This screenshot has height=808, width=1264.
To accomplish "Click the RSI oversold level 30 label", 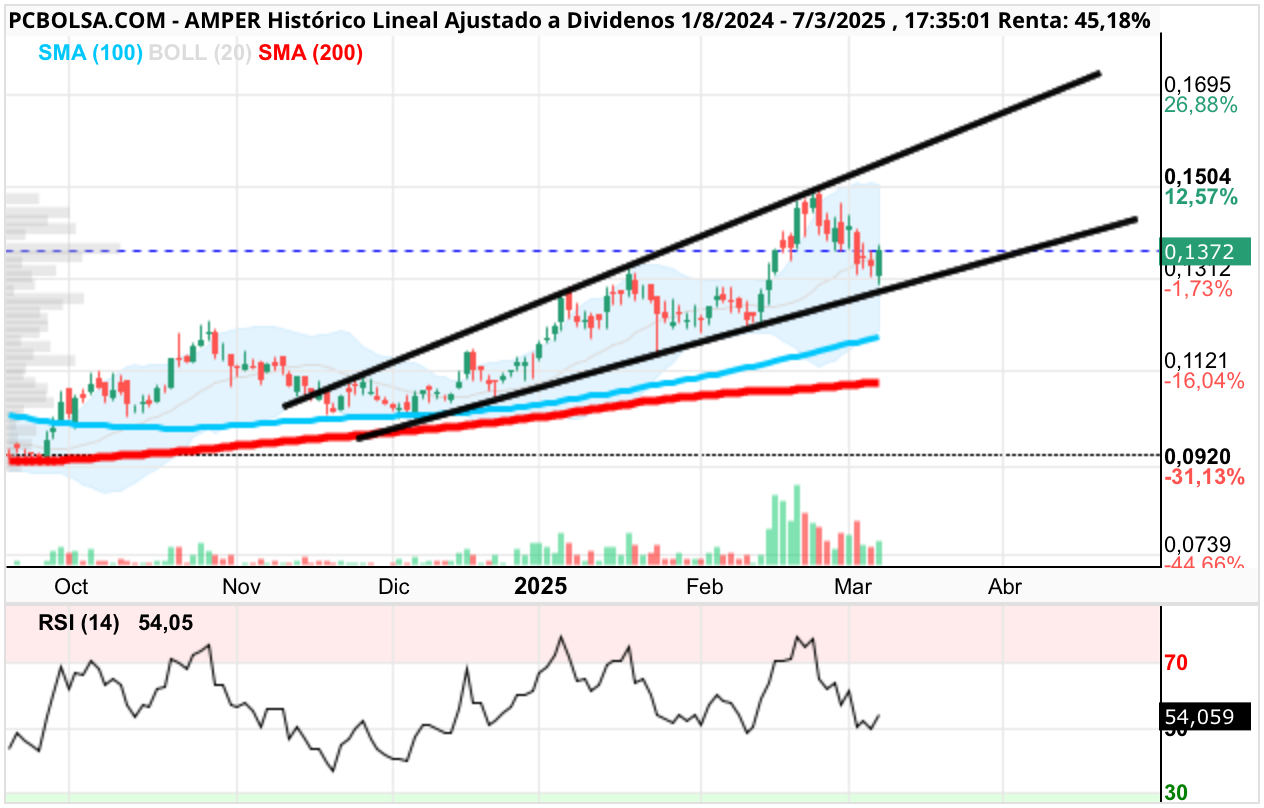I will pyautogui.click(x=1176, y=793).
